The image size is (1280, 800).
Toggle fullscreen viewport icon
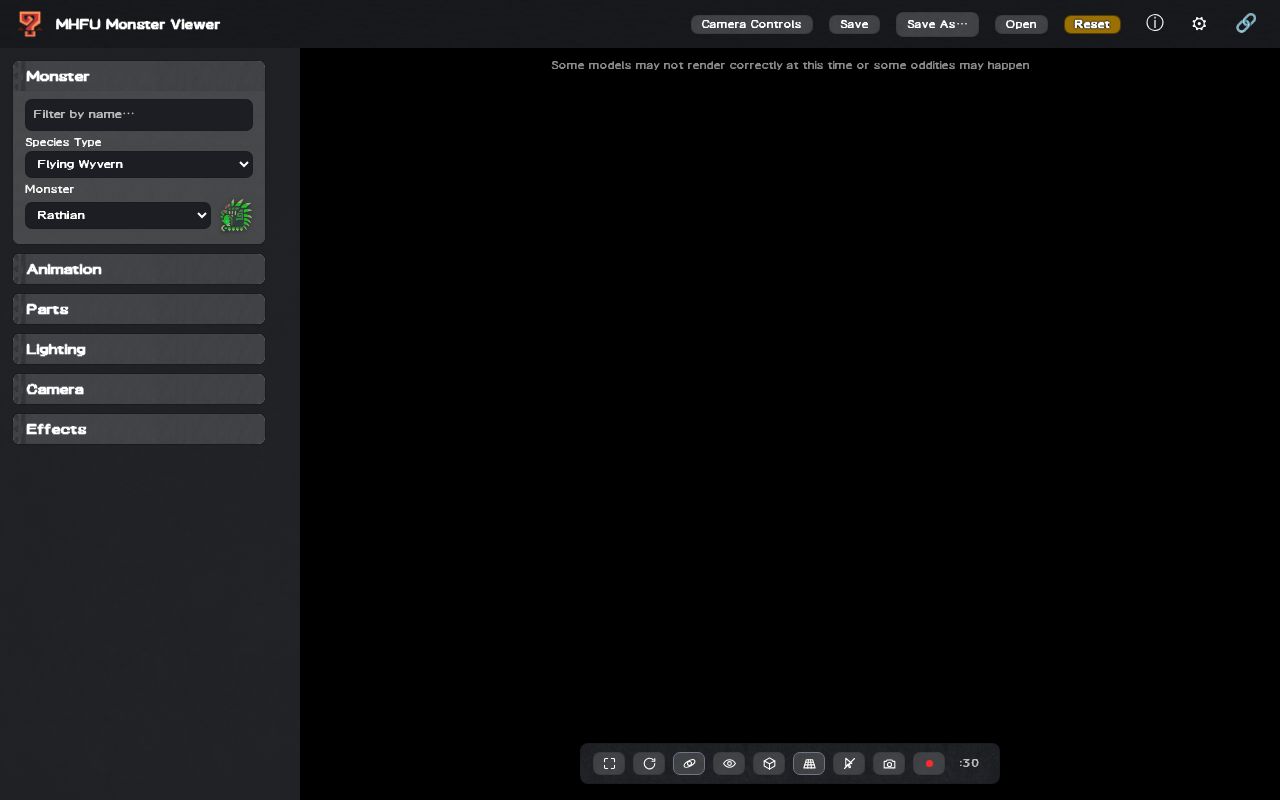[609, 764]
